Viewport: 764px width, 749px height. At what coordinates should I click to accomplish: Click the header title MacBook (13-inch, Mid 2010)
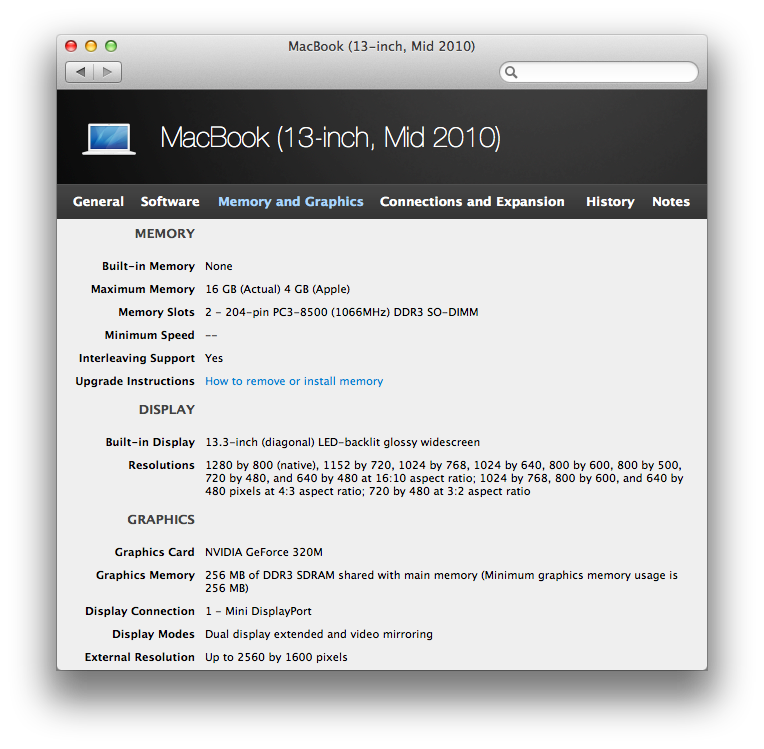point(330,138)
